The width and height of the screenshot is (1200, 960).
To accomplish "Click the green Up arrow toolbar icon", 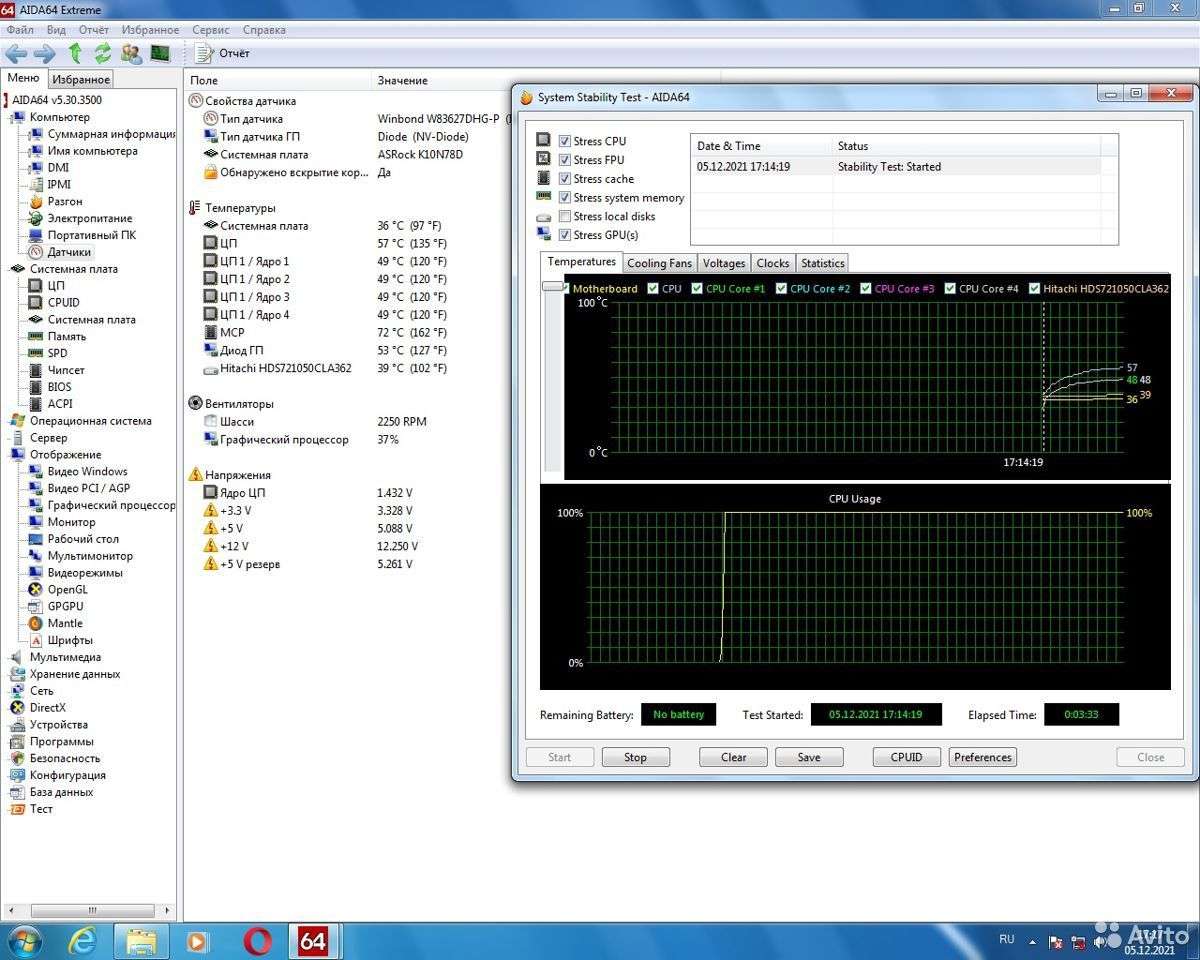I will pyautogui.click(x=75, y=53).
